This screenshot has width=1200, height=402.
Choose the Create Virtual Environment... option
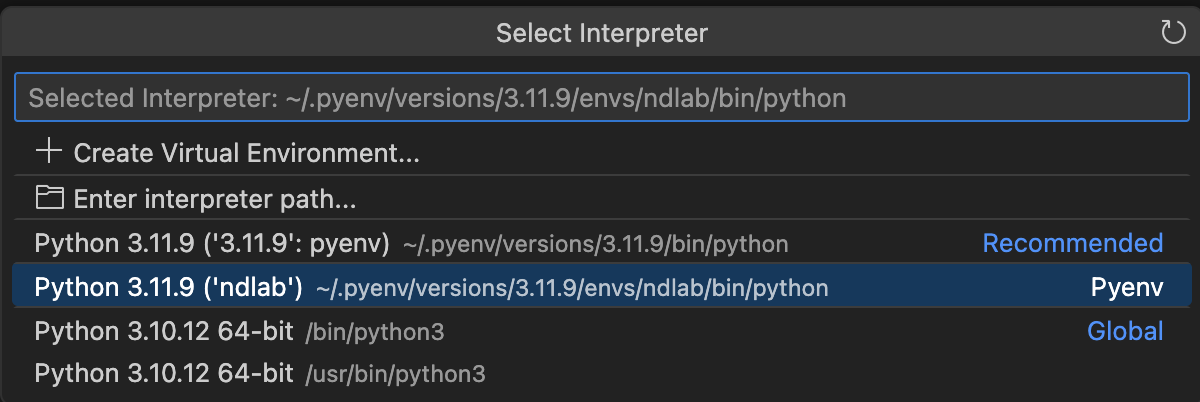246,154
